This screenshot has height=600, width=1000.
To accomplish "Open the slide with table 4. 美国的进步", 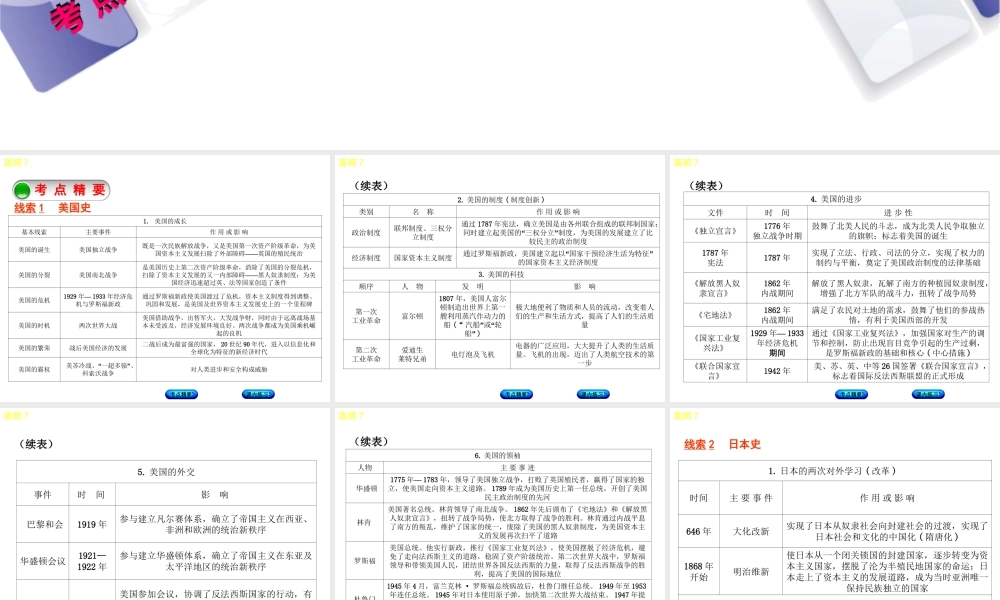I will [x=835, y=279].
